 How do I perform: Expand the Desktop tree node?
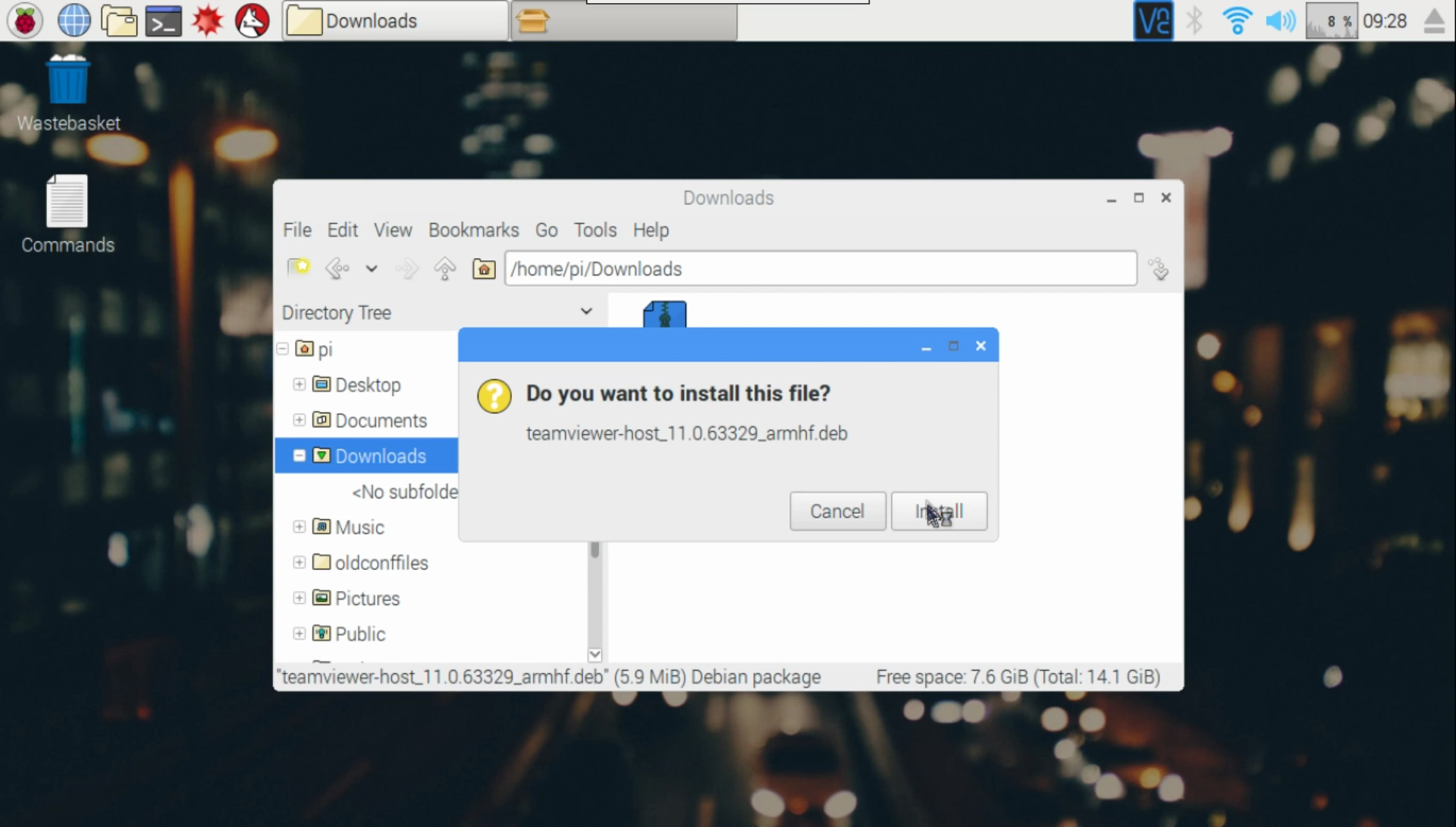click(x=300, y=384)
